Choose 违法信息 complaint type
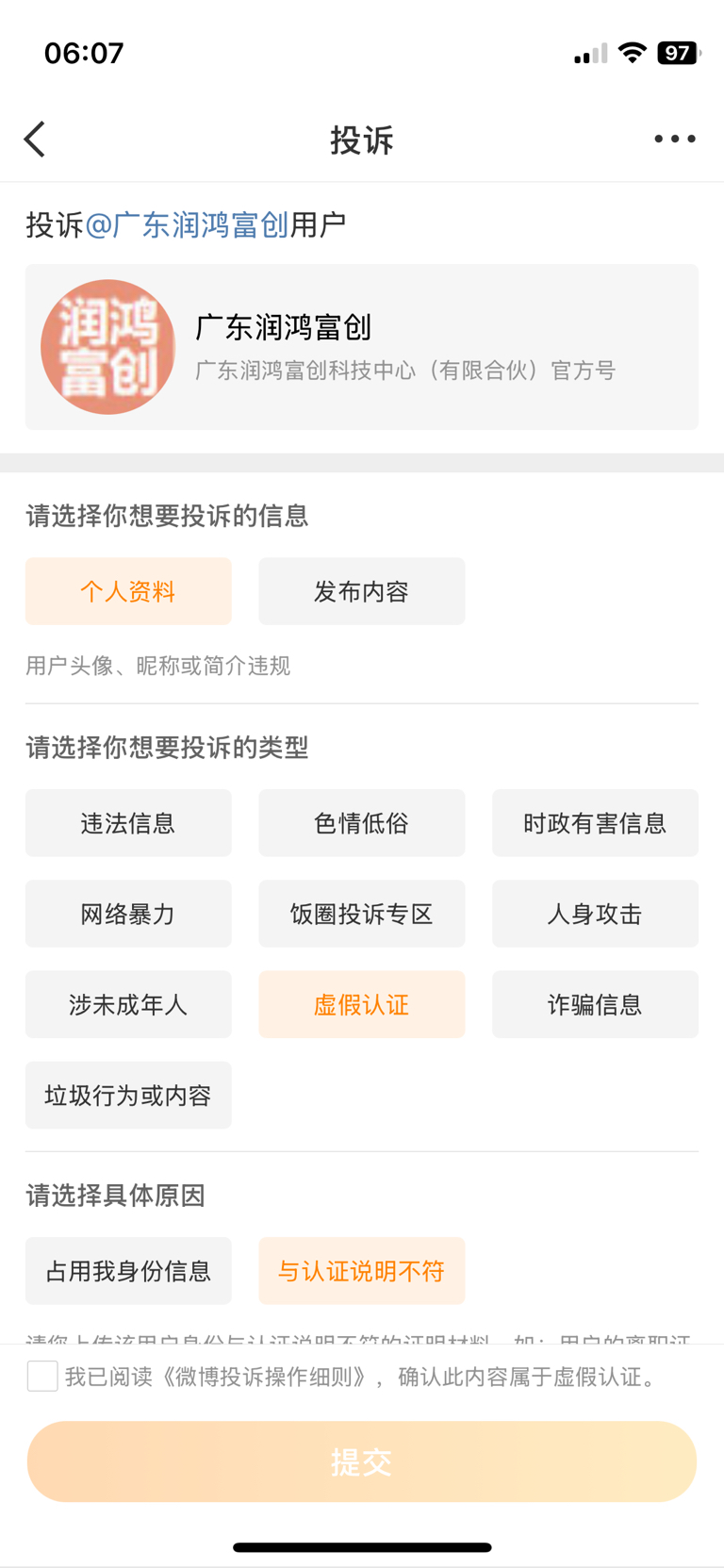 [128, 823]
